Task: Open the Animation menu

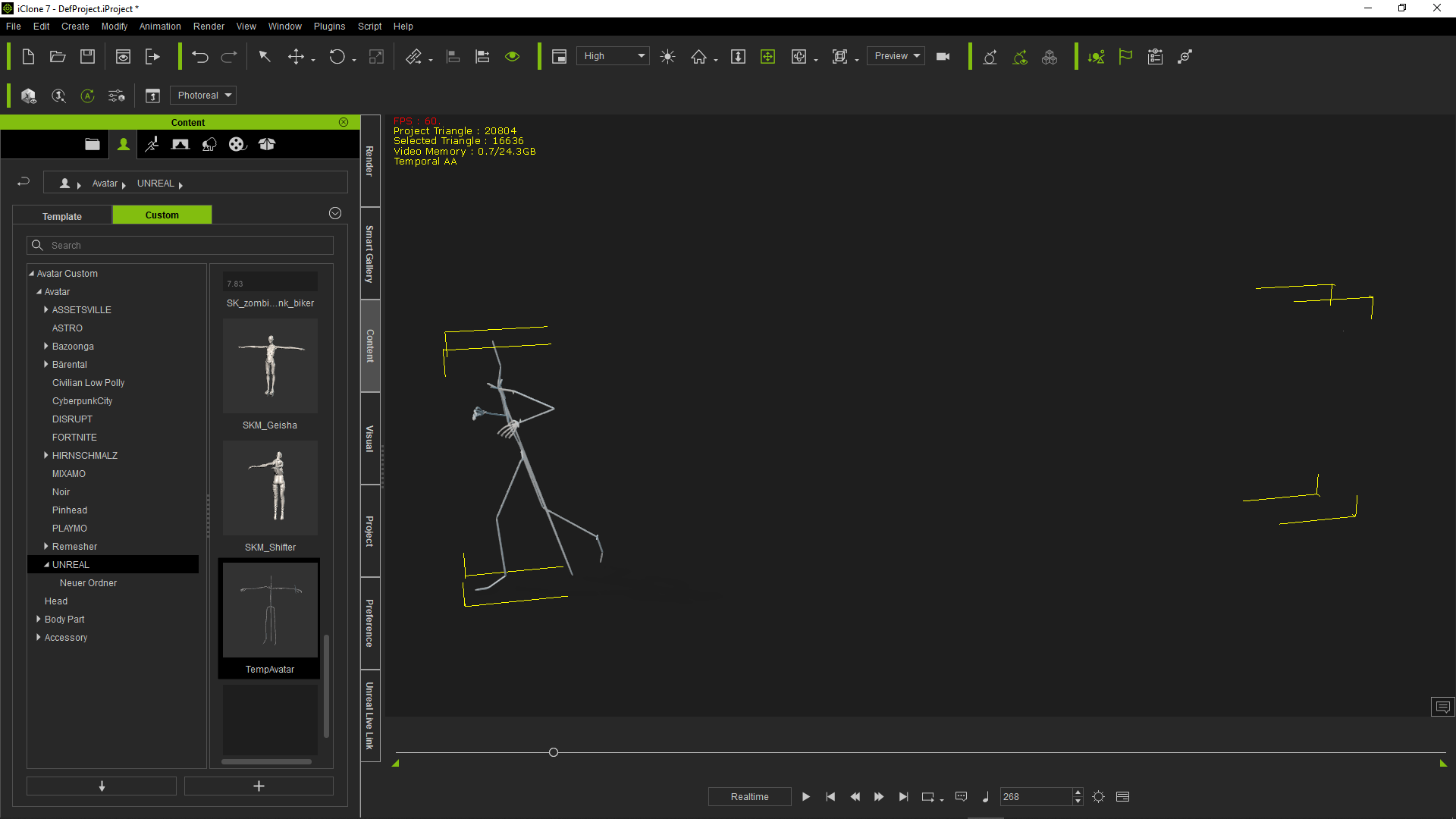Action: tap(160, 27)
